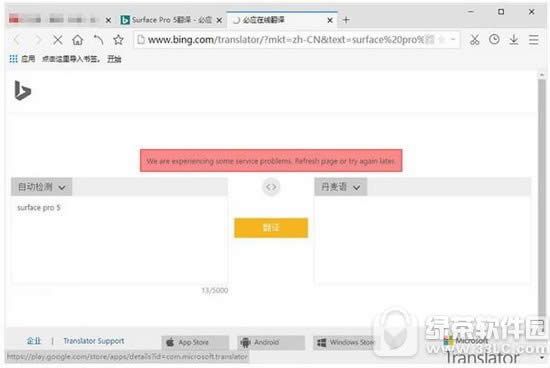Click the 13/5000 character counter
The image size is (550, 368).
215,290
